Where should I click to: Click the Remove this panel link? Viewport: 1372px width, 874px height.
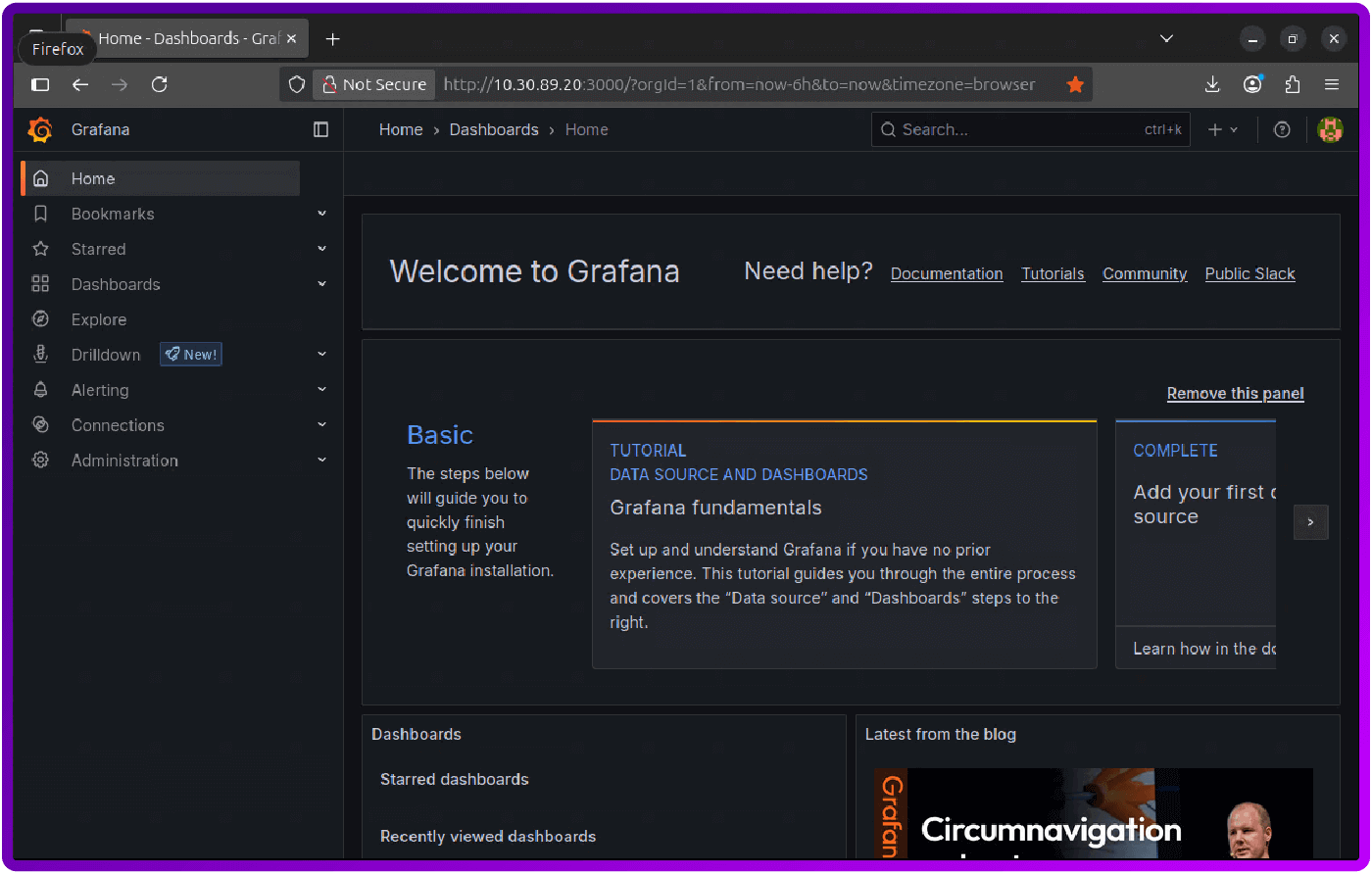(x=1235, y=393)
